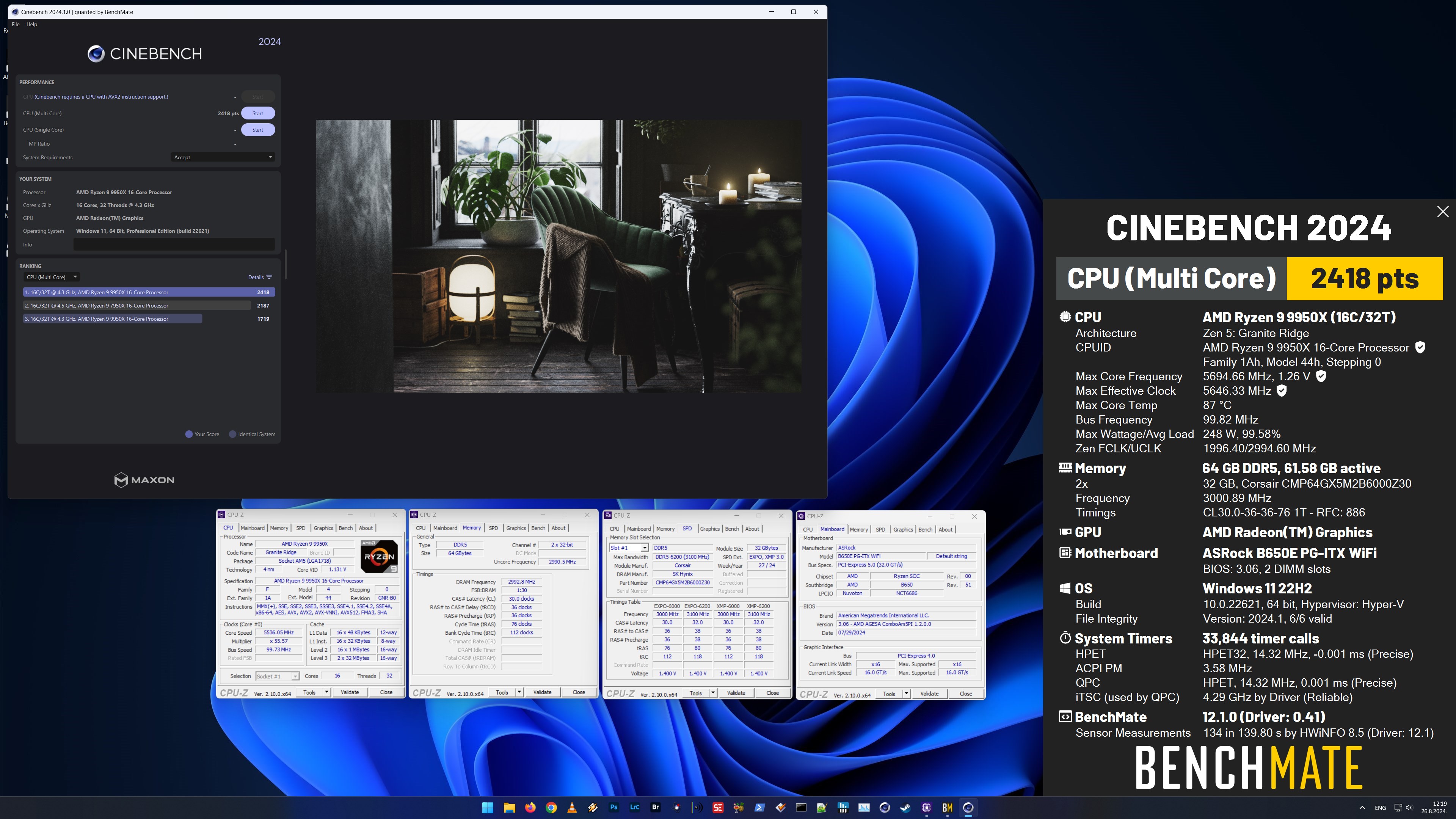The height and width of the screenshot is (819, 1456).
Task: Click BIOS Date value 07/29/2024
Action: coord(906,632)
